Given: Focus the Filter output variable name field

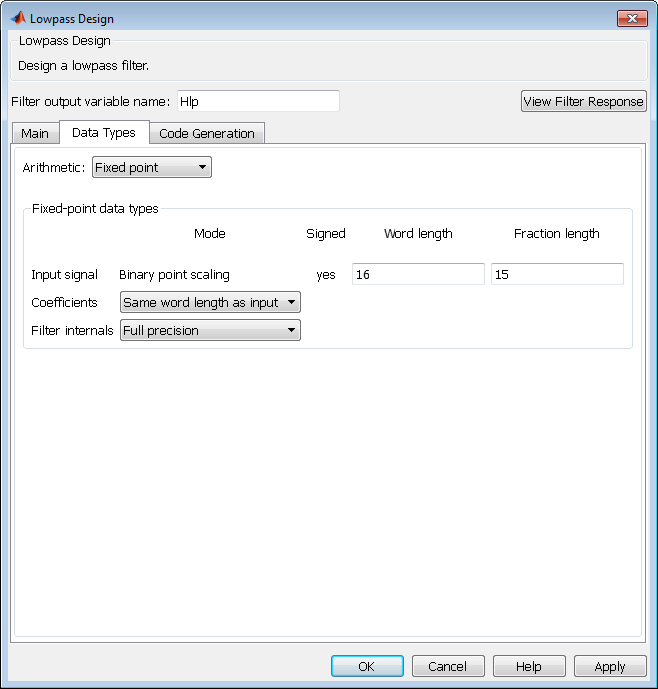Looking at the screenshot, I should pyautogui.click(x=258, y=101).
